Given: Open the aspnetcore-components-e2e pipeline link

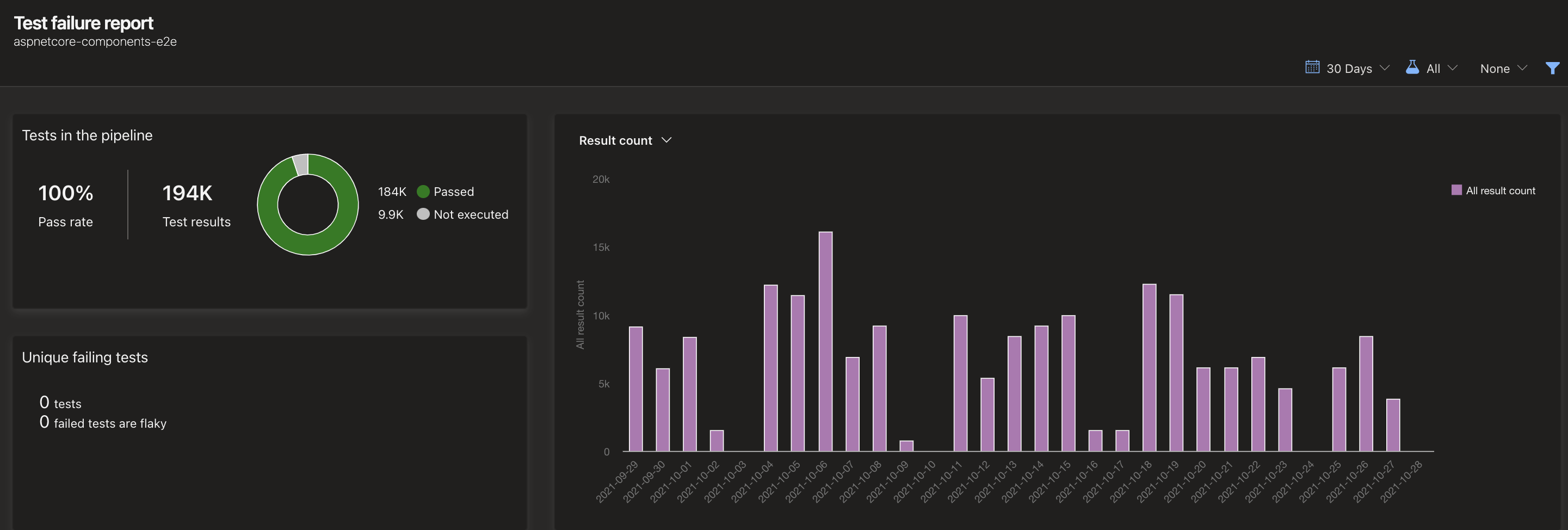Looking at the screenshot, I should click(x=95, y=42).
